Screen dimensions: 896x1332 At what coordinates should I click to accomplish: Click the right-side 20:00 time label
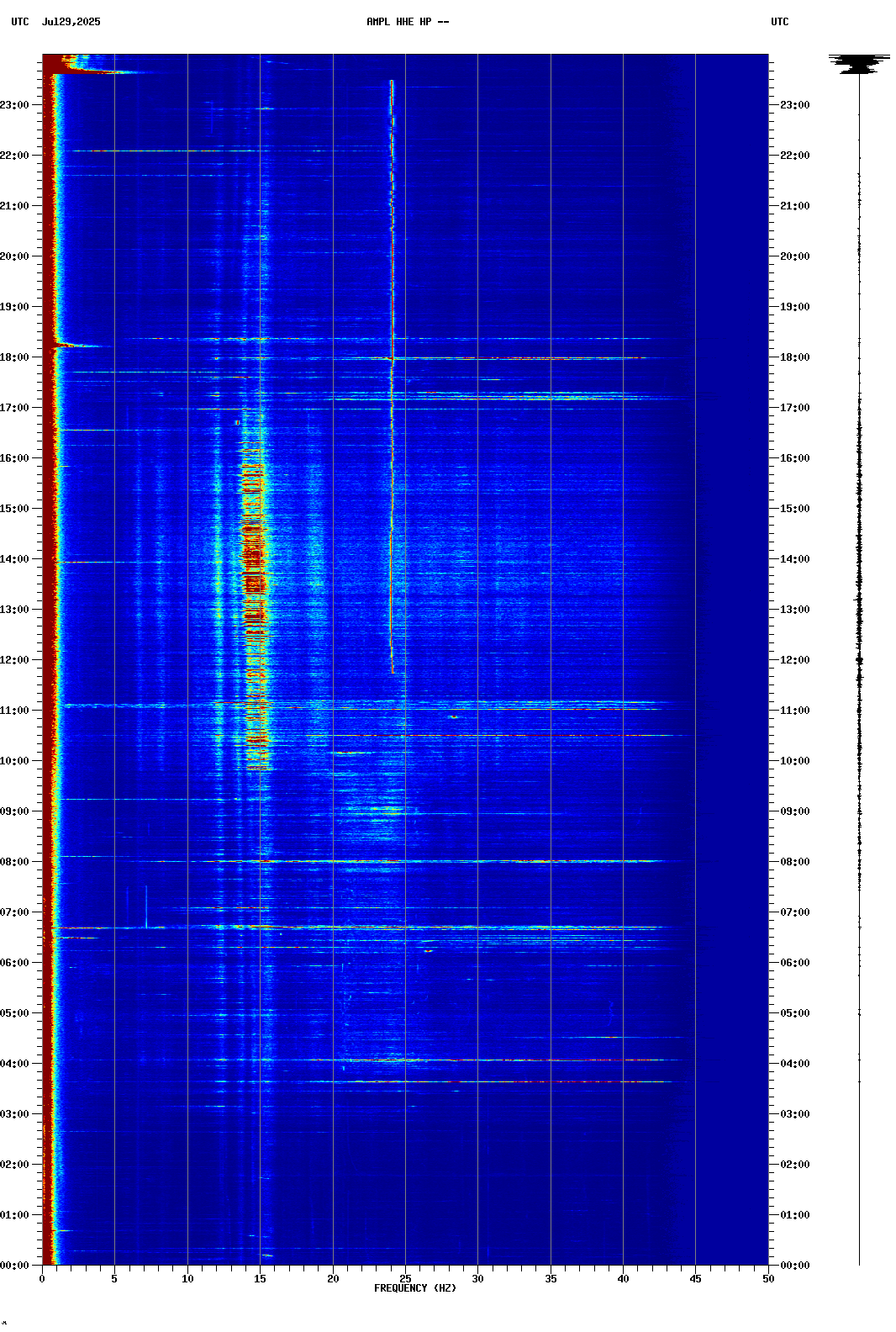pos(795,256)
